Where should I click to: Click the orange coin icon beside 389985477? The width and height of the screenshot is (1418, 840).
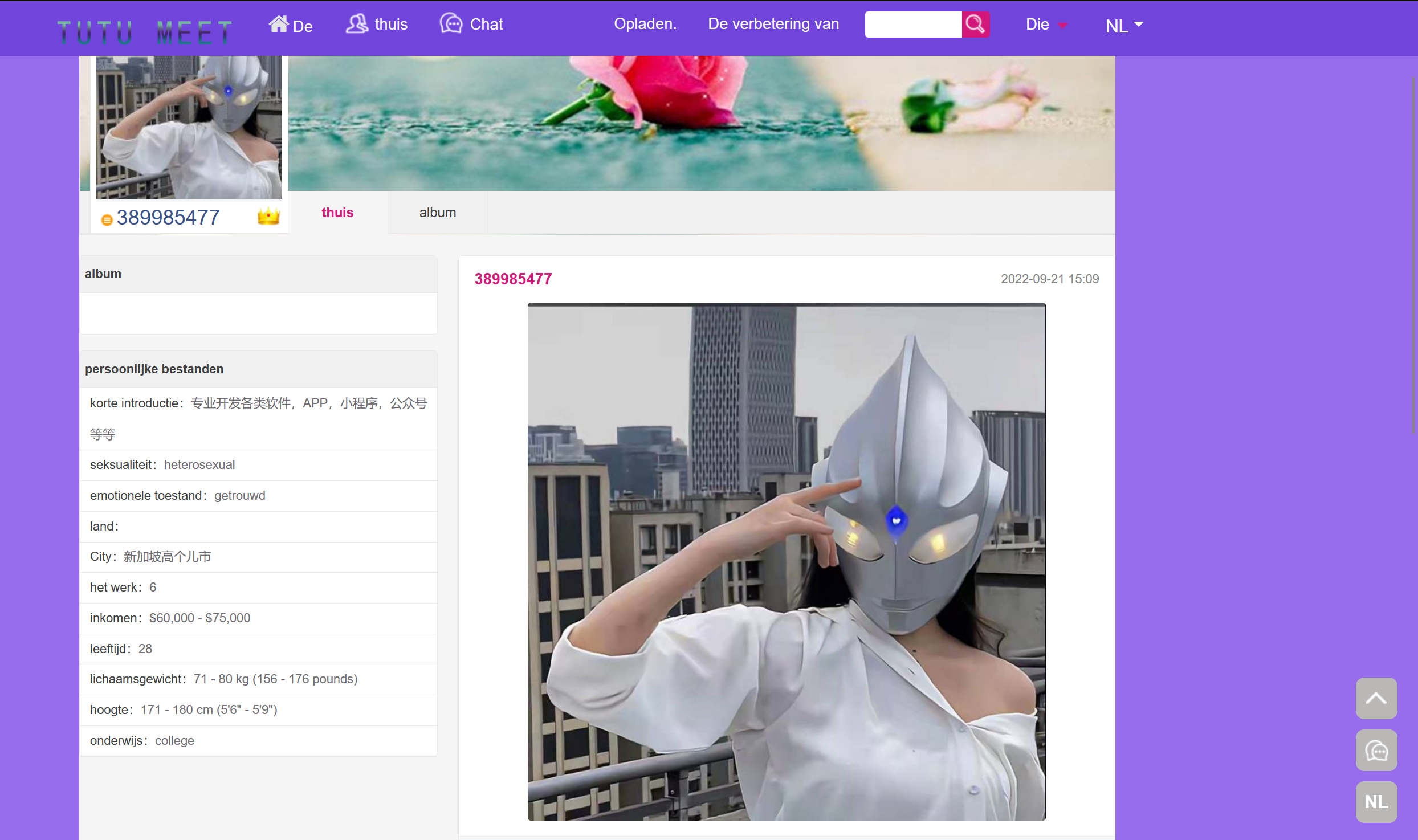(107, 220)
